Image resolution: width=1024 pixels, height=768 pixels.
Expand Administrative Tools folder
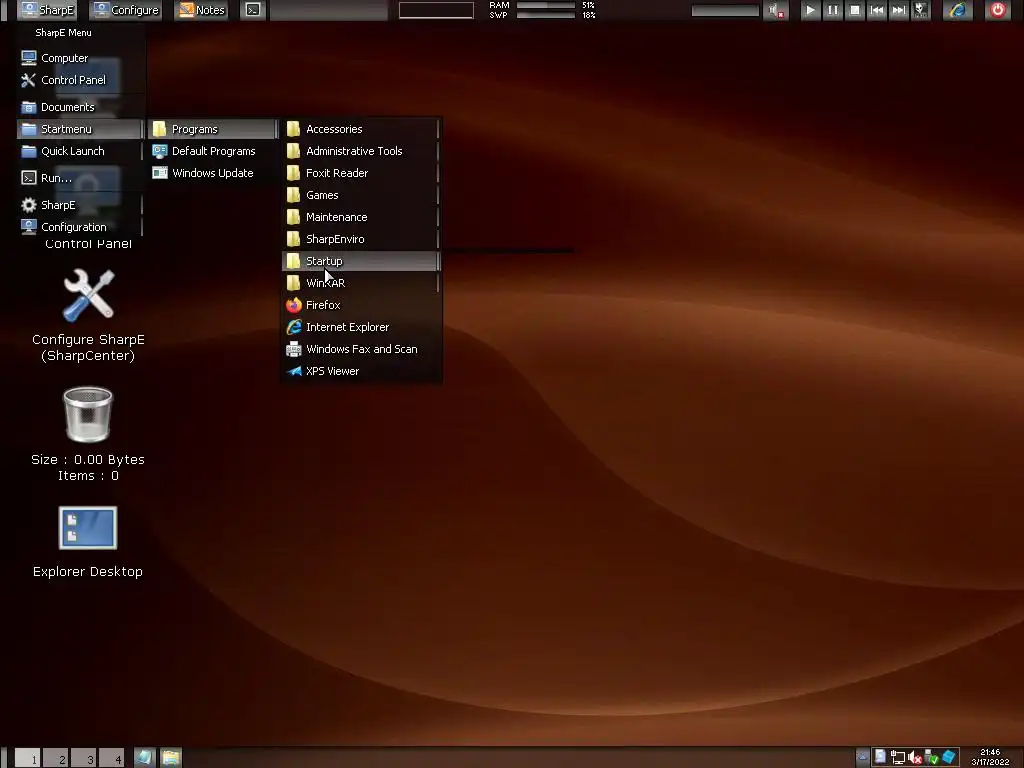pos(362,151)
